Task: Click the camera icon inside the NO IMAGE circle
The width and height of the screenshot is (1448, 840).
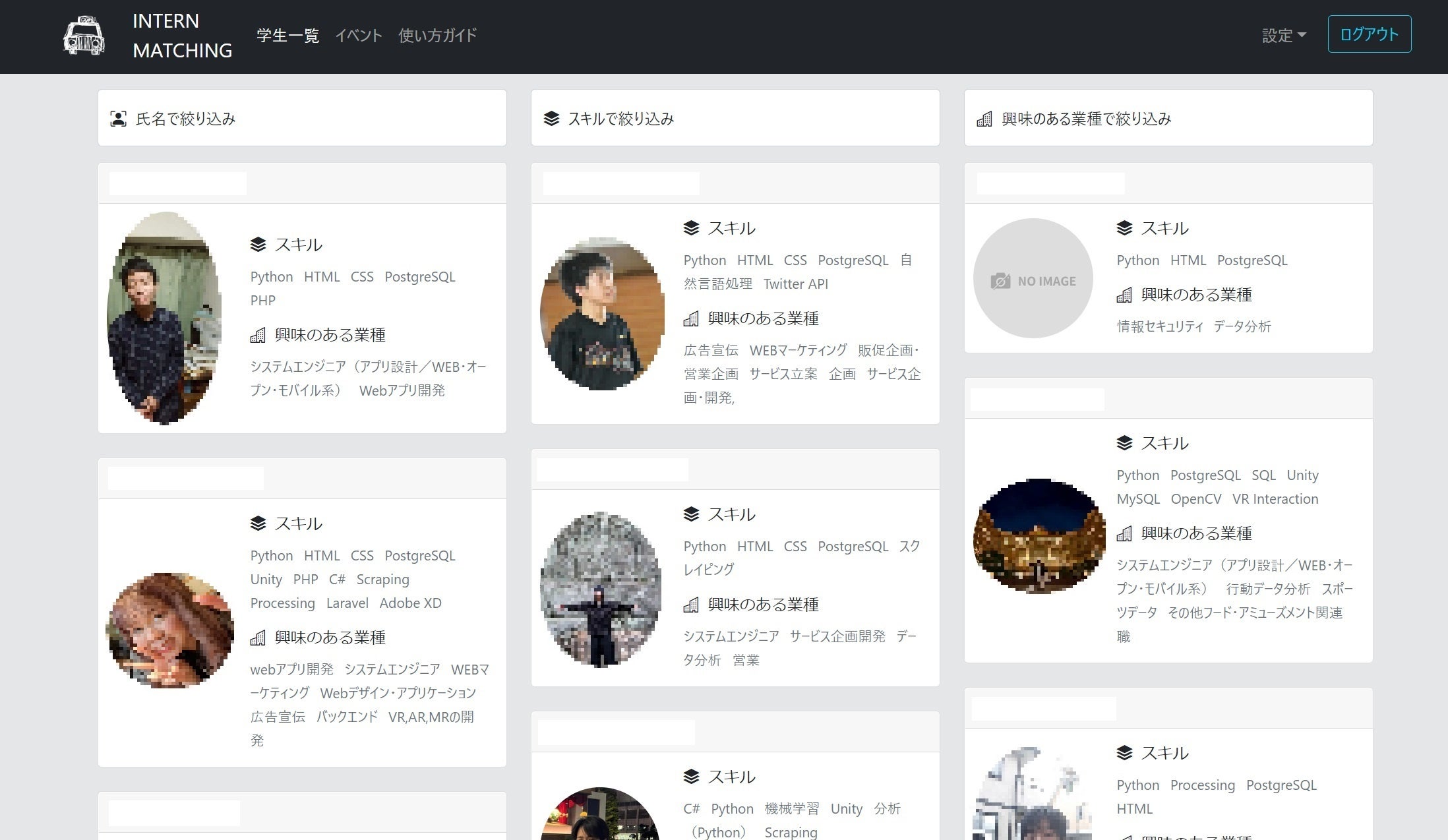Action: point(1001,280)
